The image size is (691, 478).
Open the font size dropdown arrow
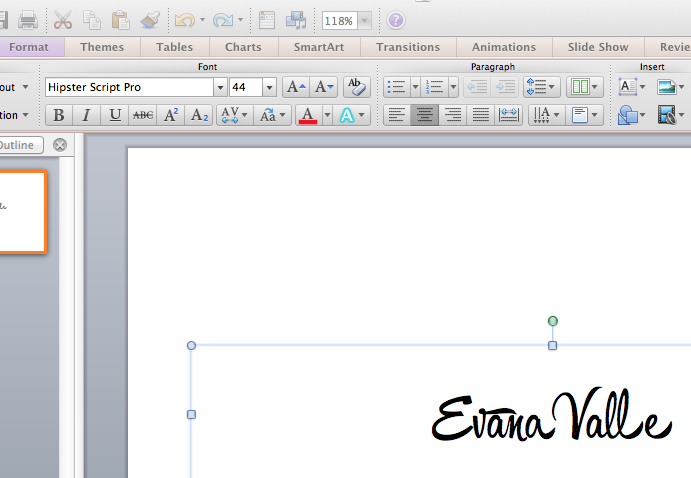click(x=269, y=87)
